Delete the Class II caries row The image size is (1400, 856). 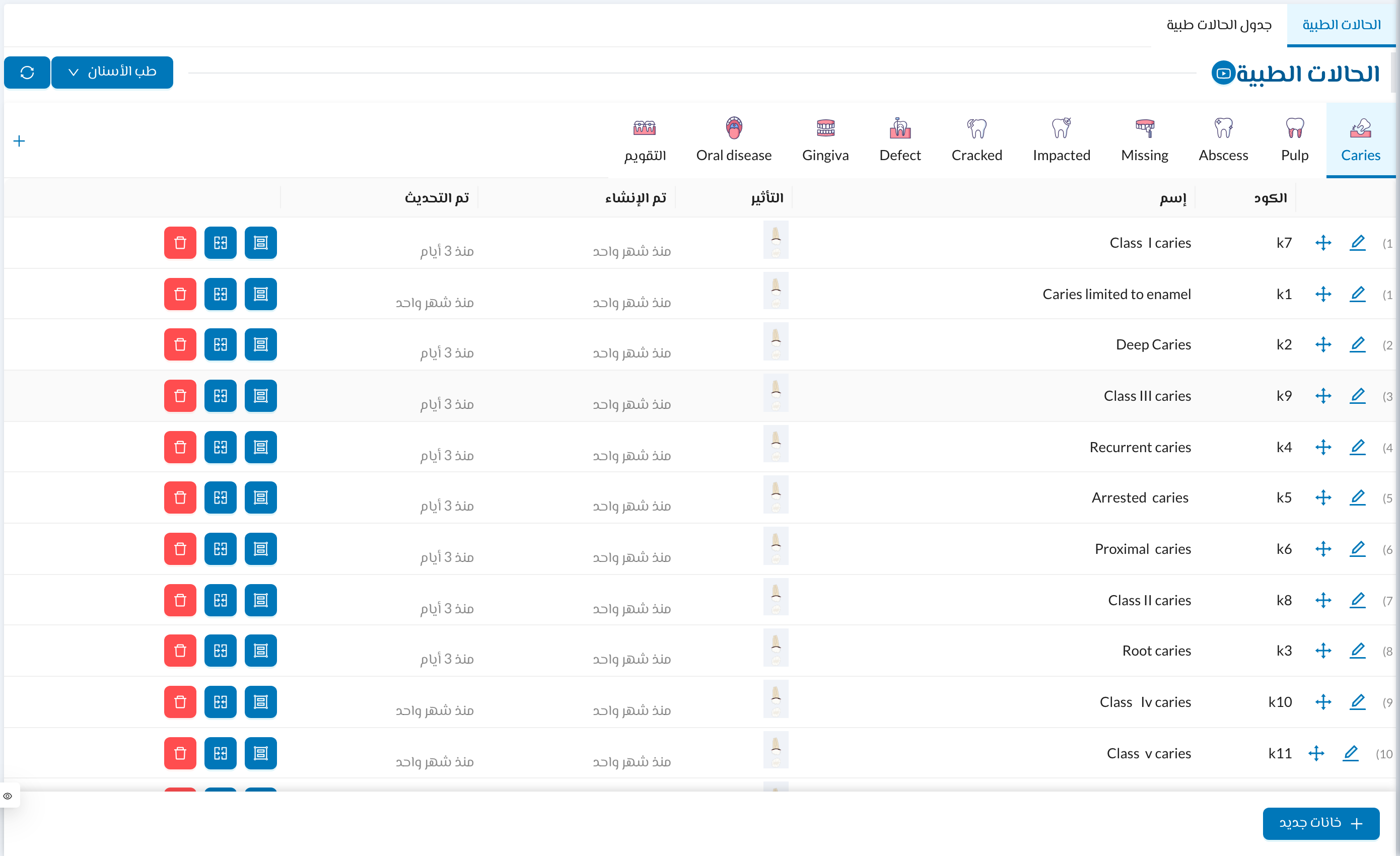coord(180,600)
